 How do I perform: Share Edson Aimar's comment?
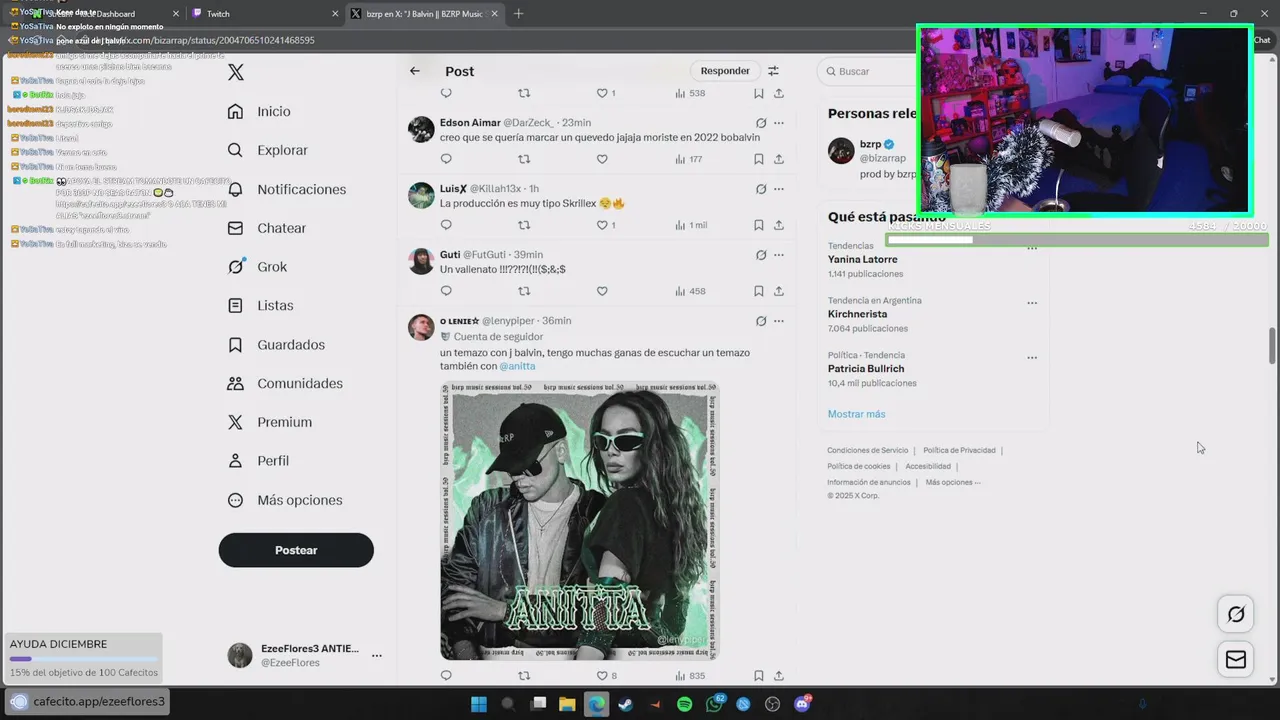coord(779,159)
